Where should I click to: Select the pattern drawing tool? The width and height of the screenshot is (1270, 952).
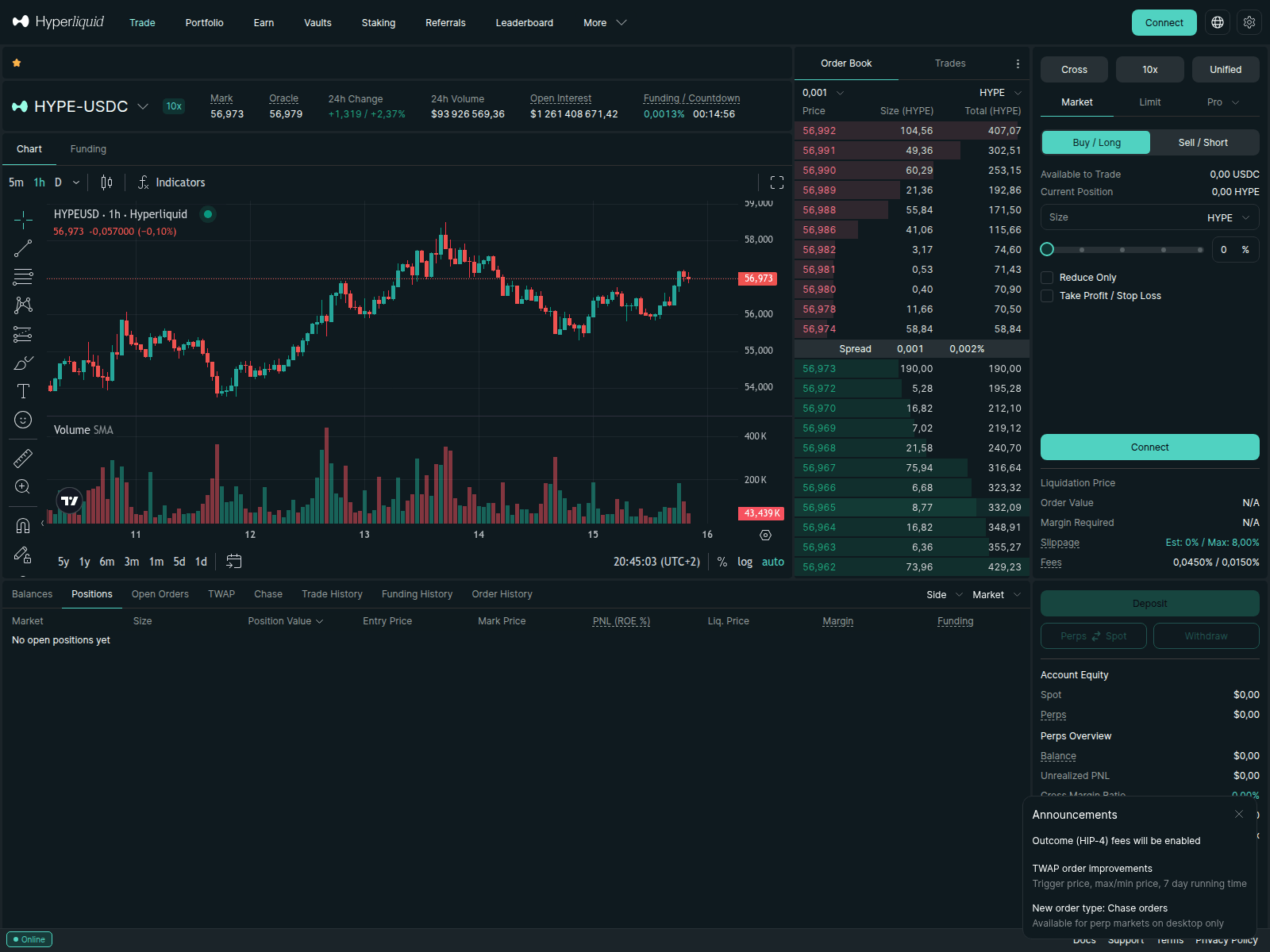tap(23, 305)
